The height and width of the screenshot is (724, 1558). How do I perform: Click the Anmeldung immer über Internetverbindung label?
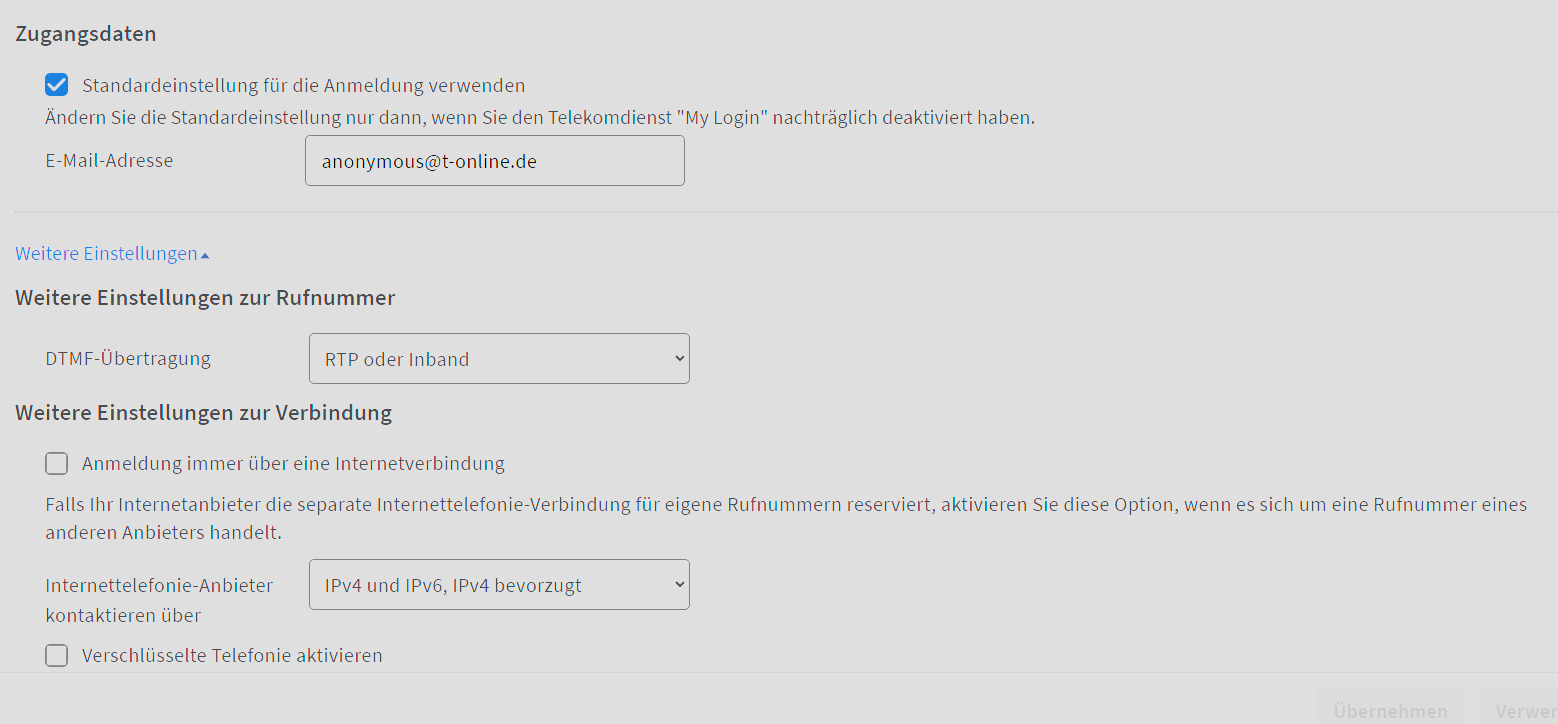[293, 463]
